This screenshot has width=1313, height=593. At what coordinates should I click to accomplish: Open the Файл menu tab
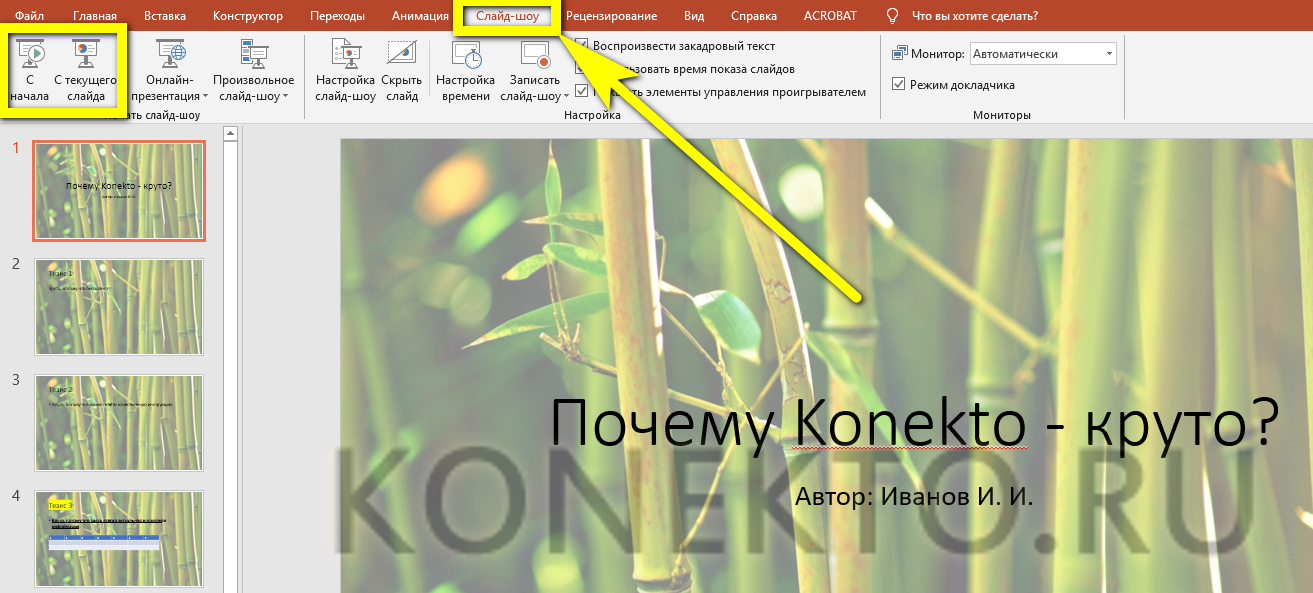(29, 16)
